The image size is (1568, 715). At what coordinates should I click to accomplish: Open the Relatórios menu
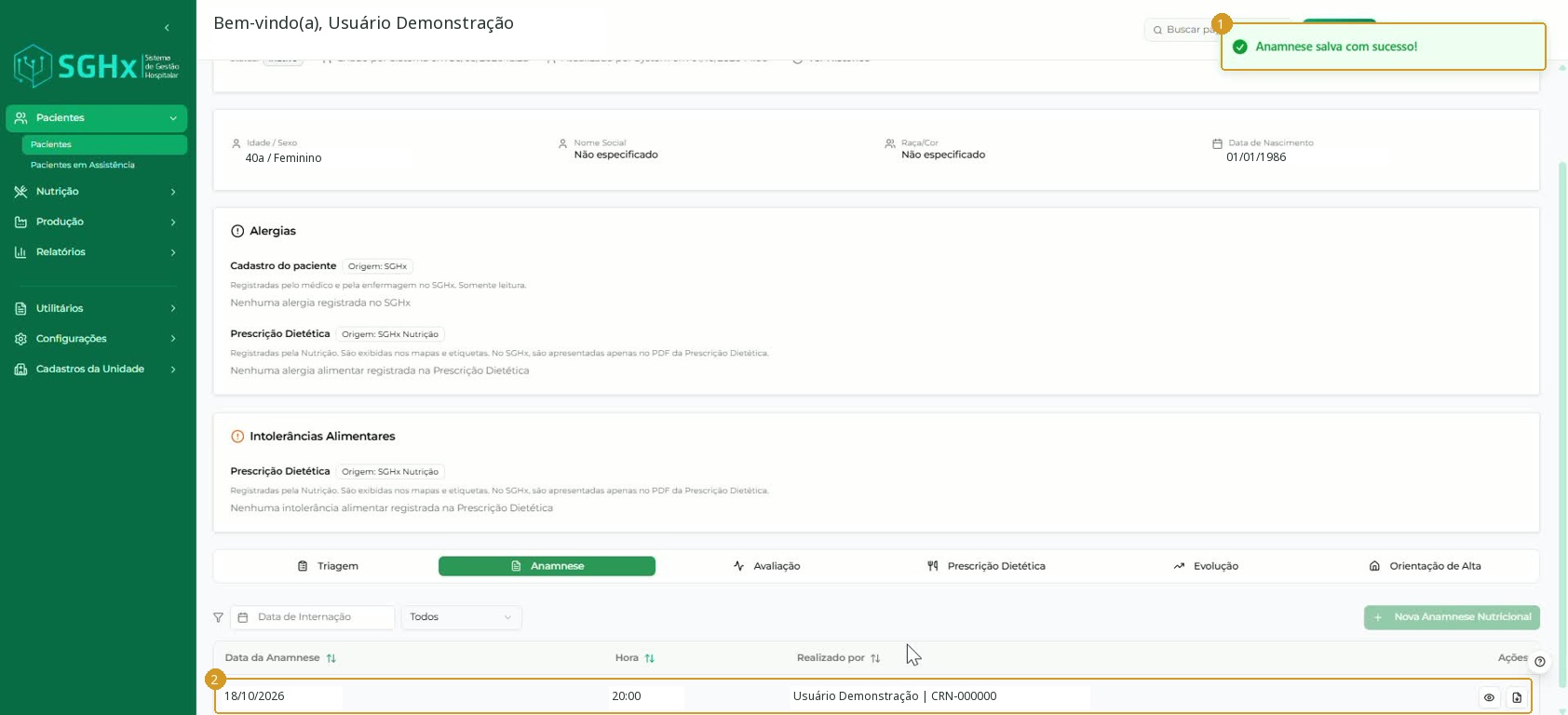[x=97, y=252]
